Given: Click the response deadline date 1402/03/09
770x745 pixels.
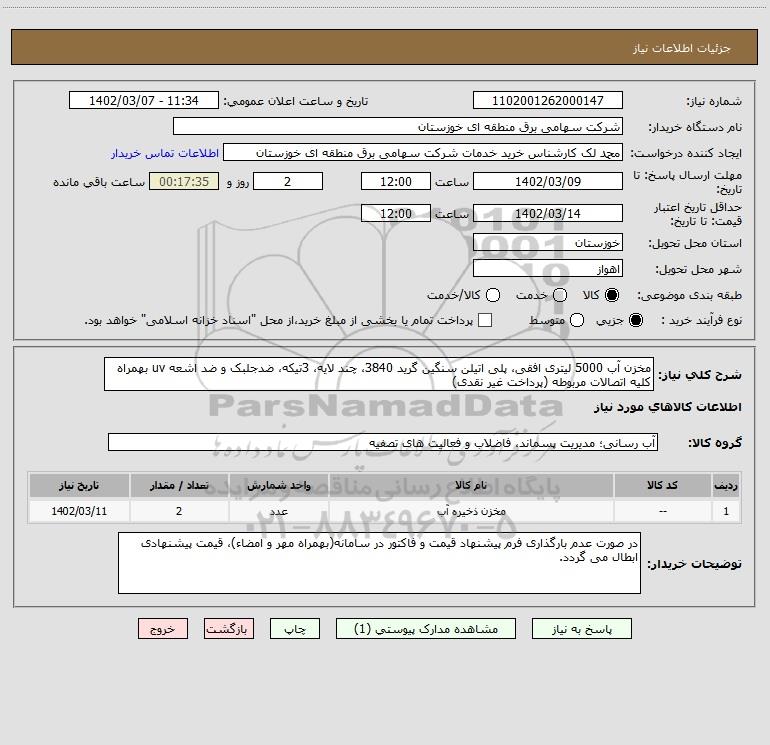Looking at the screenshot, I should (x=548, y=181).
